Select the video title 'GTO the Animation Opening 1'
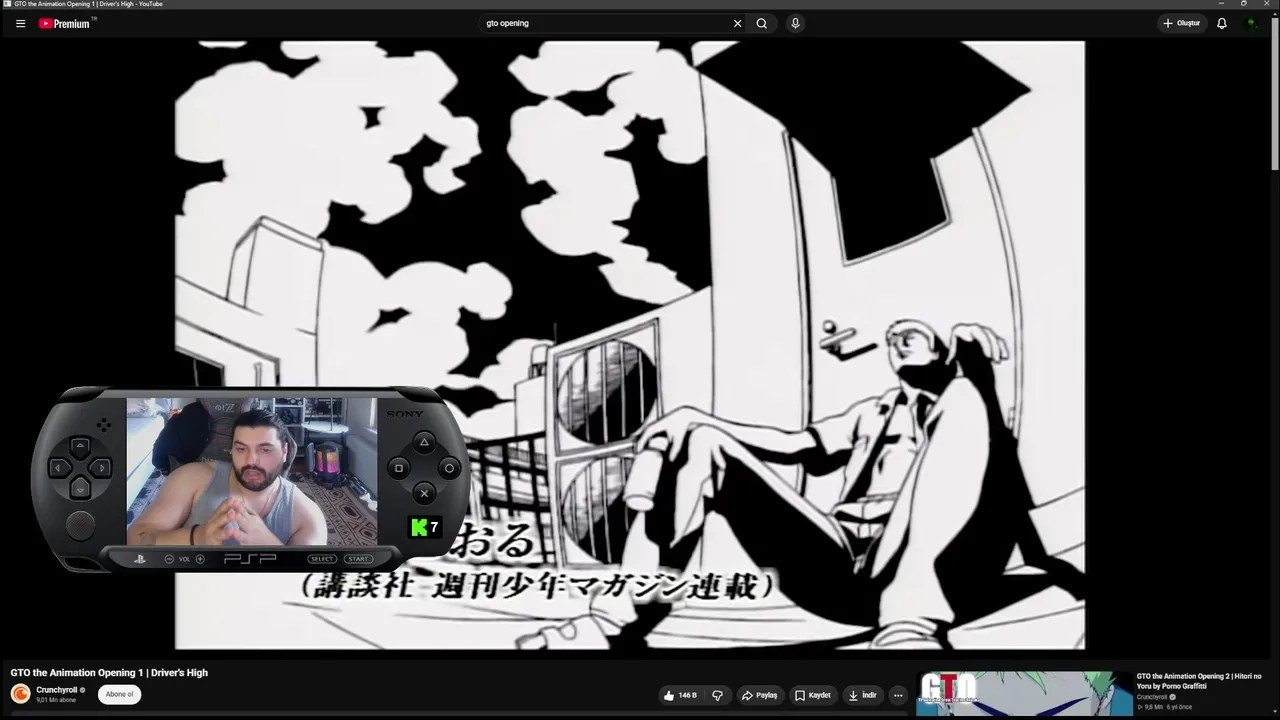 [x=109, y=673]
